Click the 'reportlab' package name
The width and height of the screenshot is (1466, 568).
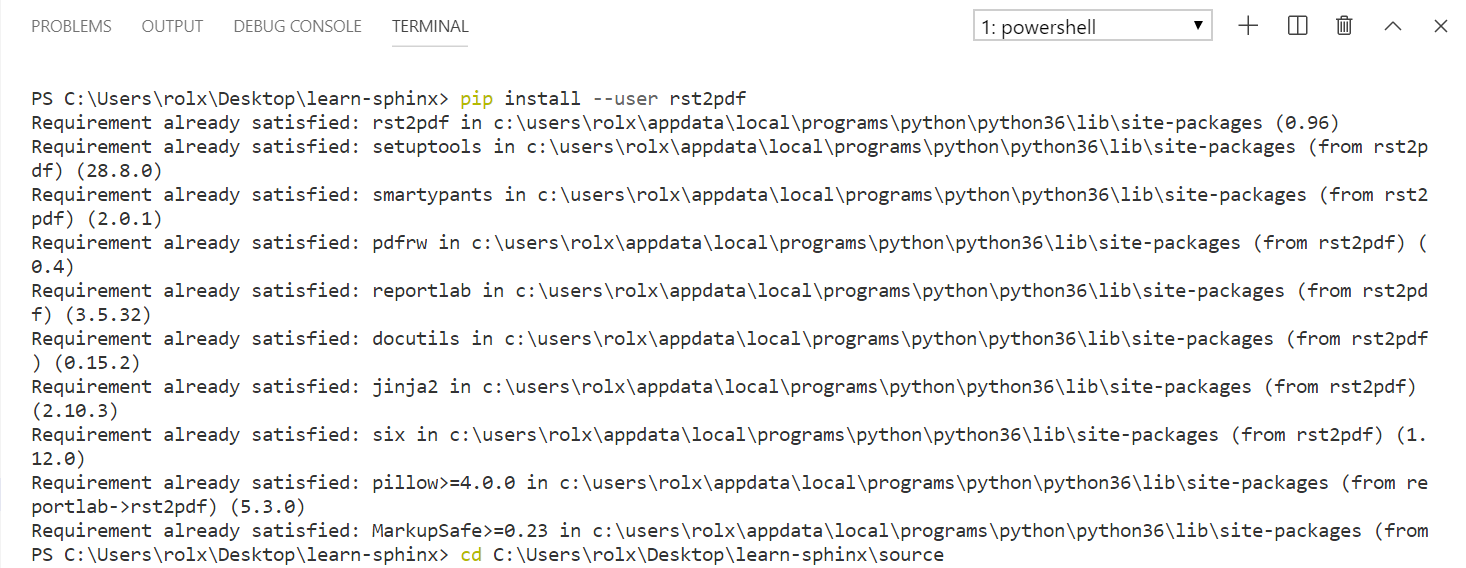(x=421, y=291)
